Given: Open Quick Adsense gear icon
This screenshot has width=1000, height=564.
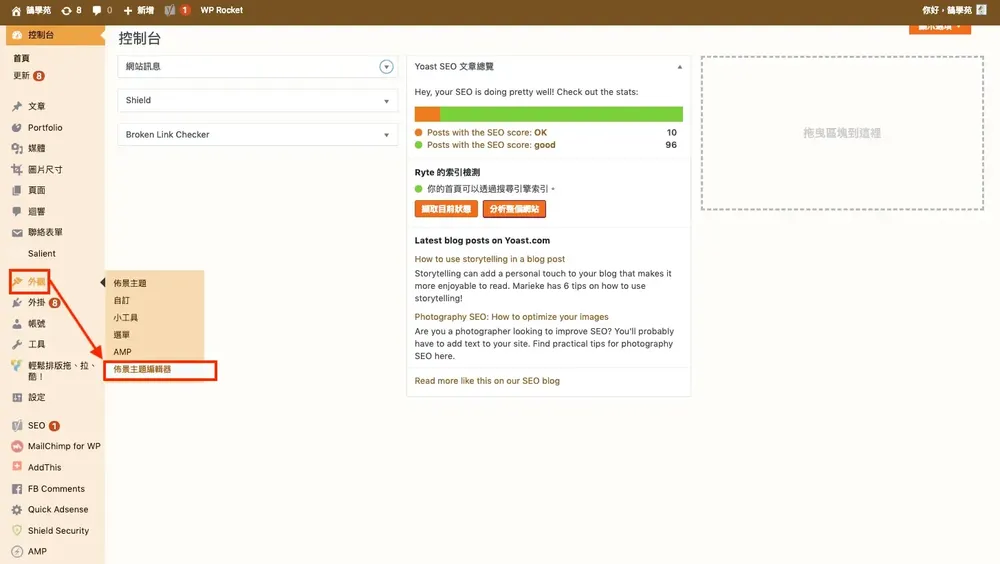Looking at the screenshot, I should tap(17, 509).
